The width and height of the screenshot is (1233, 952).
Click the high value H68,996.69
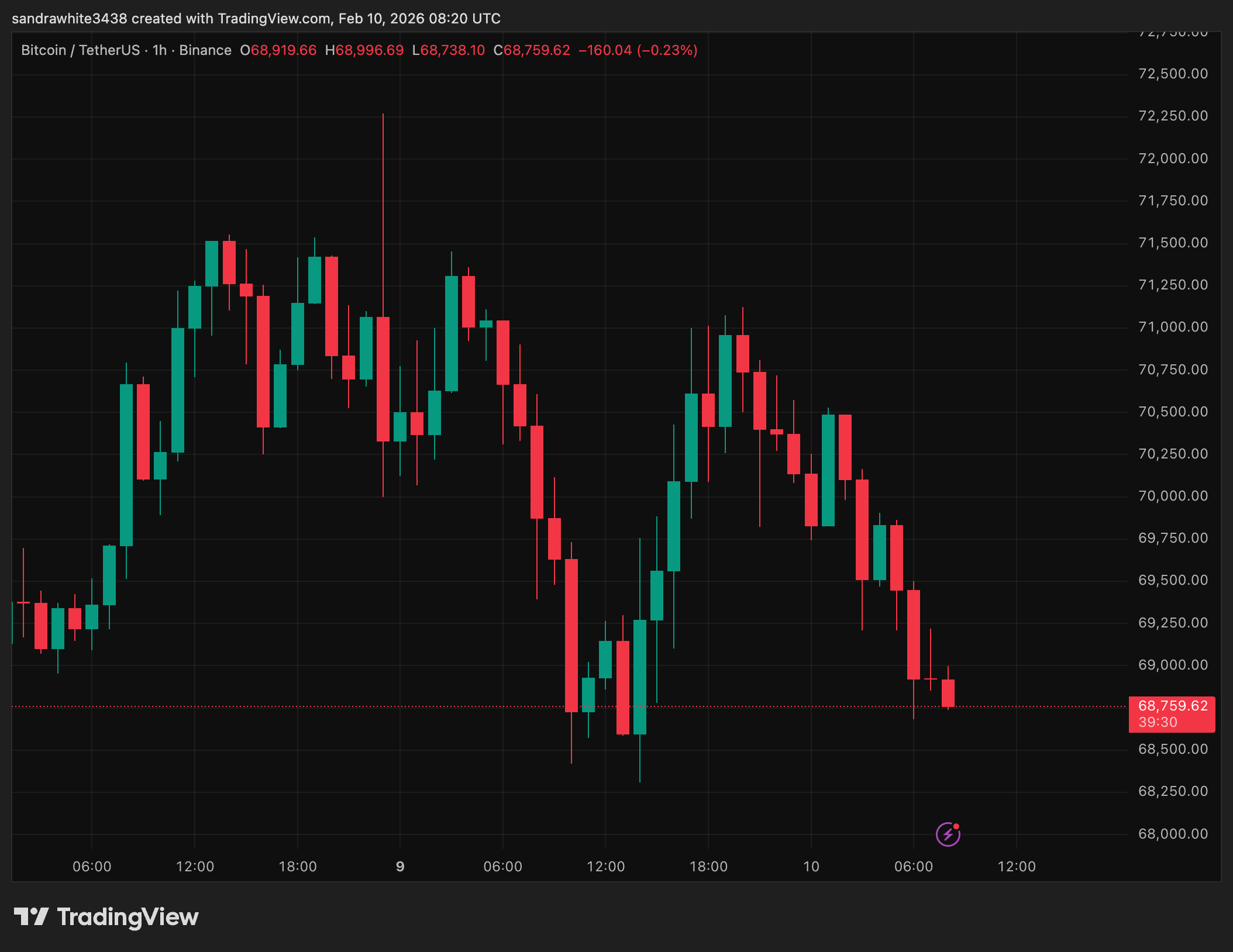click(364, 50)
